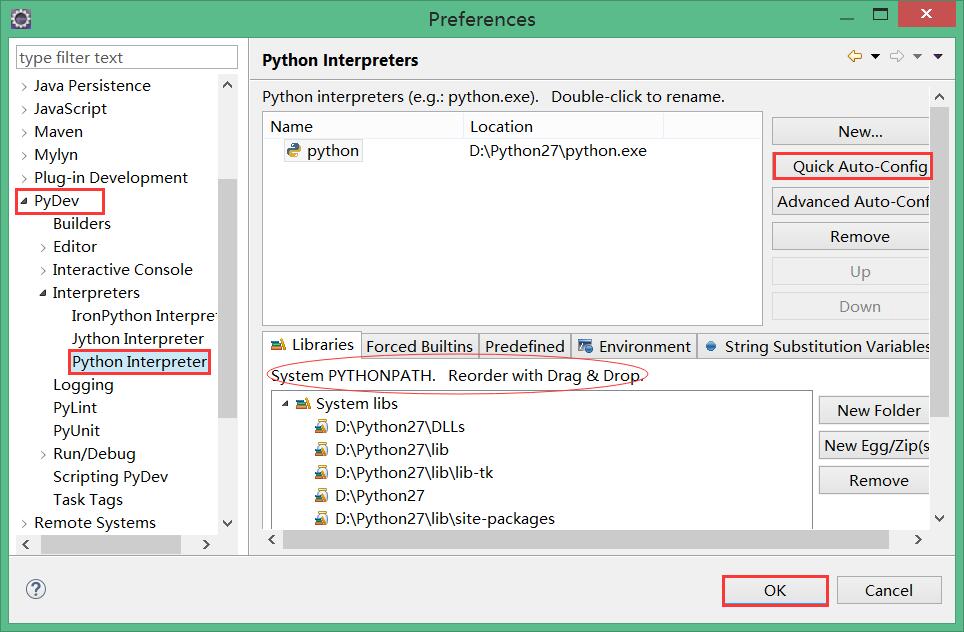Select Task Tags in the tree
The image size is (964, 632).
coord(88,500)
